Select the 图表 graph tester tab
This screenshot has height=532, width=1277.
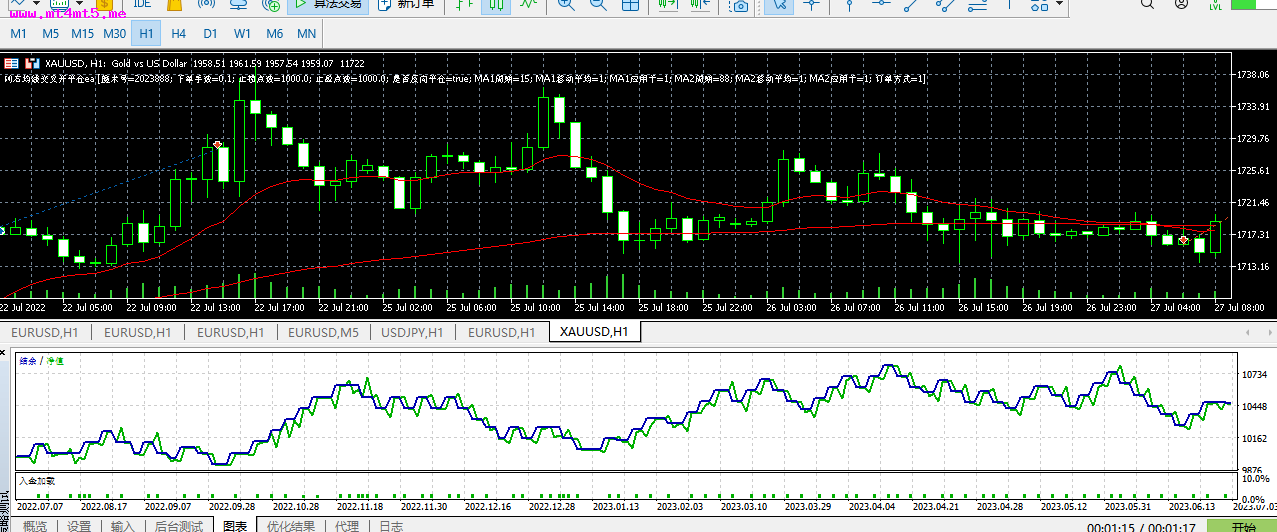click(x=235, y=526)
